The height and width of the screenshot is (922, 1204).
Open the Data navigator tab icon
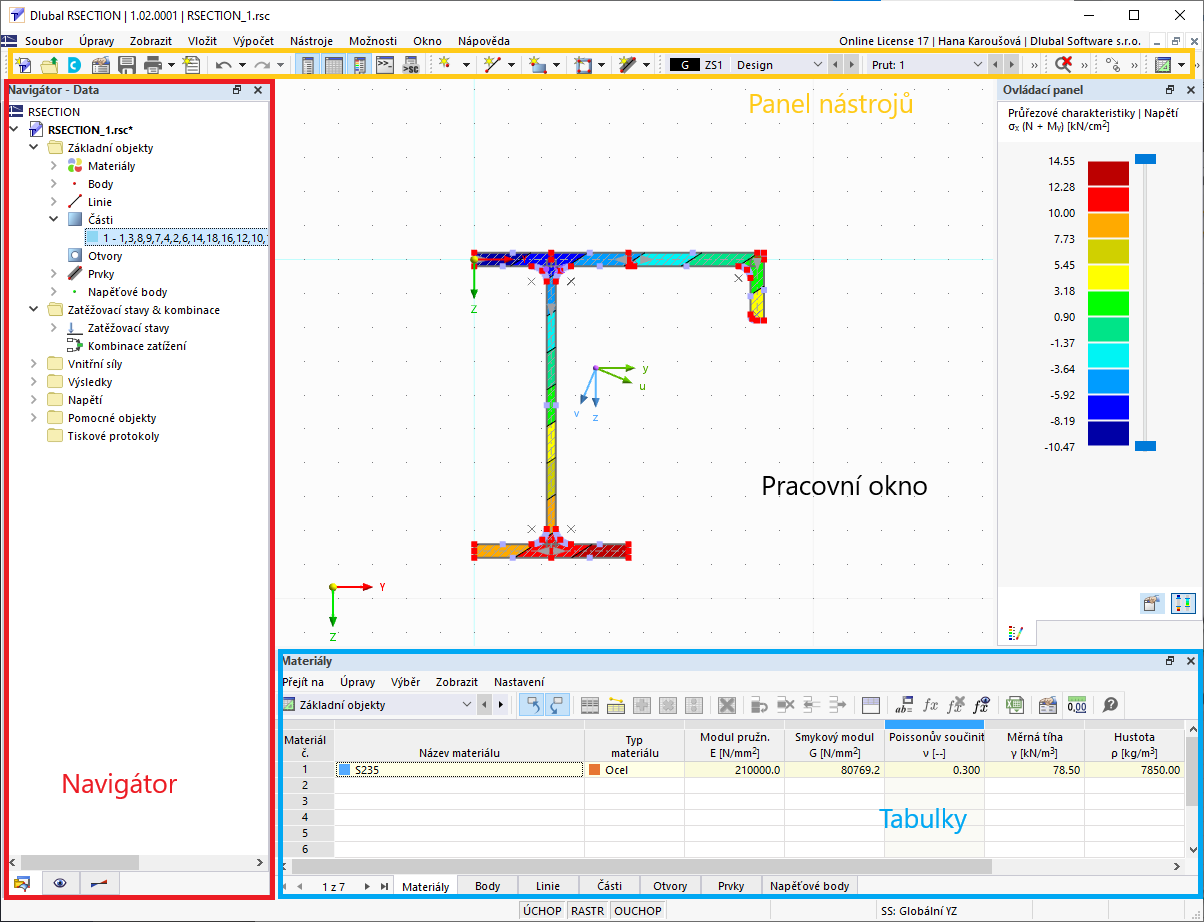[x=22, y=884]
